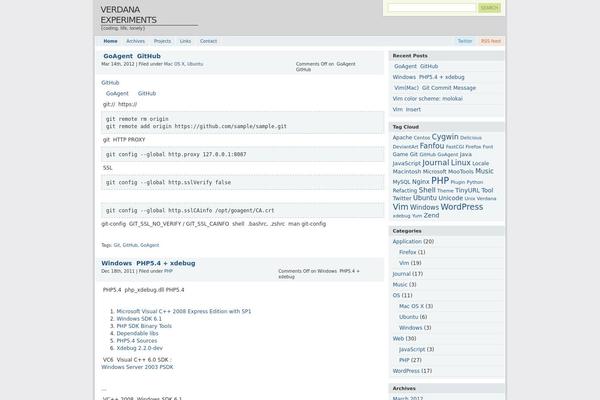Image resolution: width=600 pixels, height=400 pixels.
Task: Open the Dependable libs link
Action: click(x=137, y=333)
